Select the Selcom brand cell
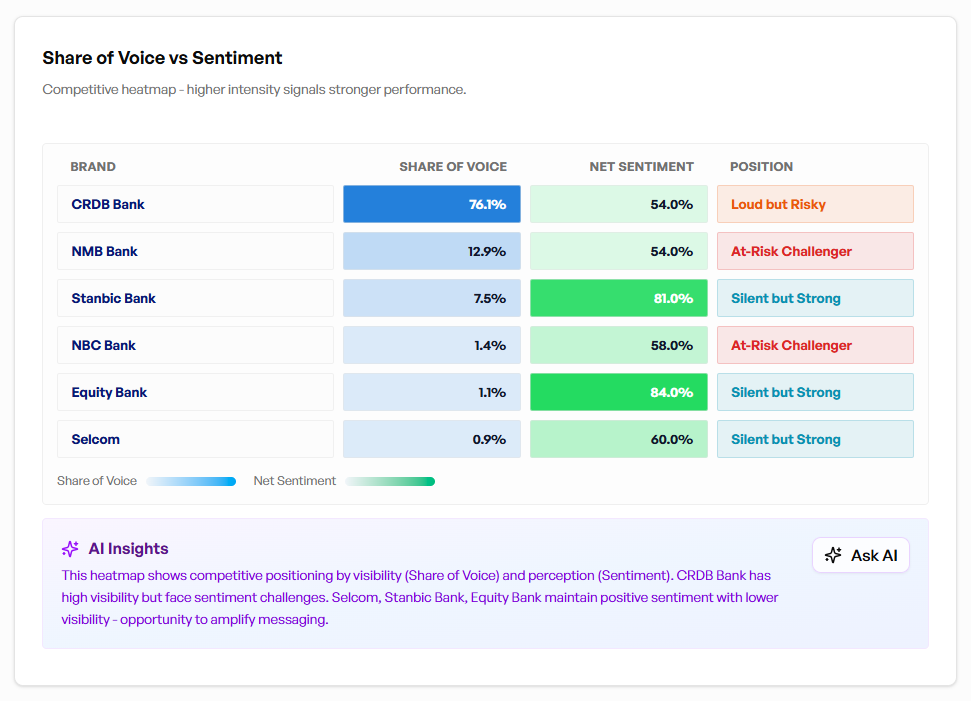 (196, 440)
